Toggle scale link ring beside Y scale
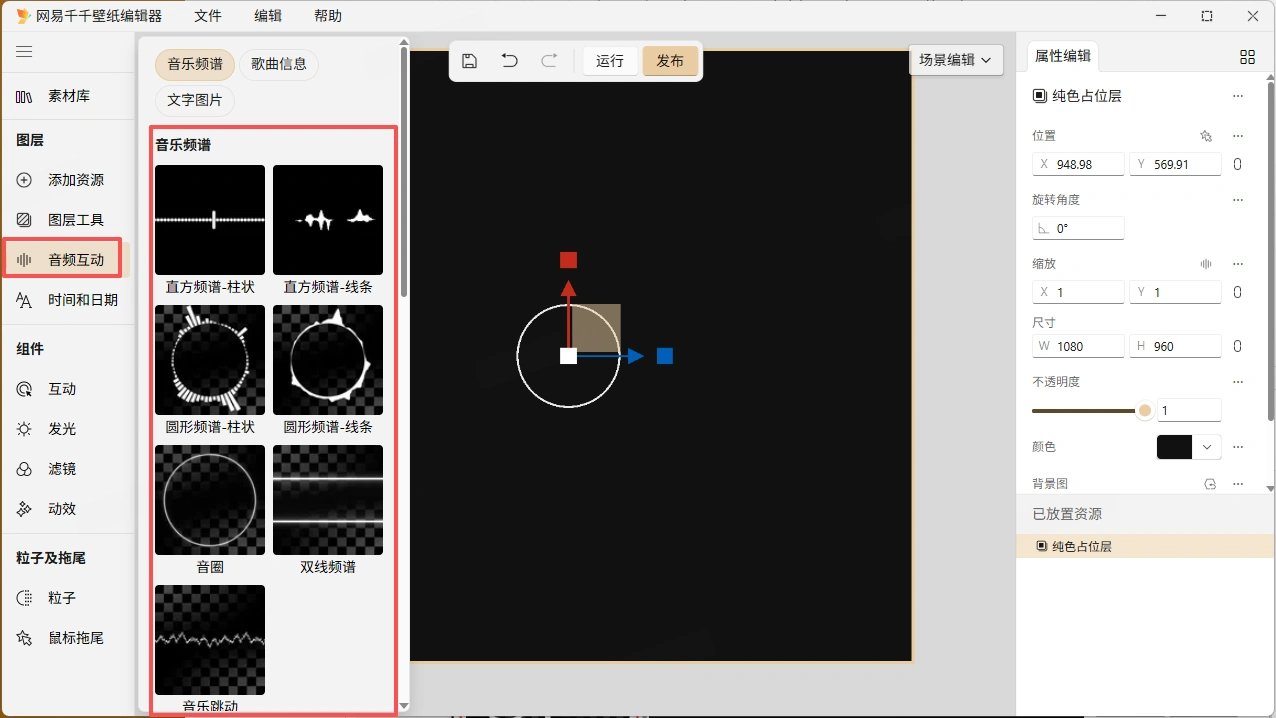This screenshot has width=1276, height=718. [x=1237, y=292]
